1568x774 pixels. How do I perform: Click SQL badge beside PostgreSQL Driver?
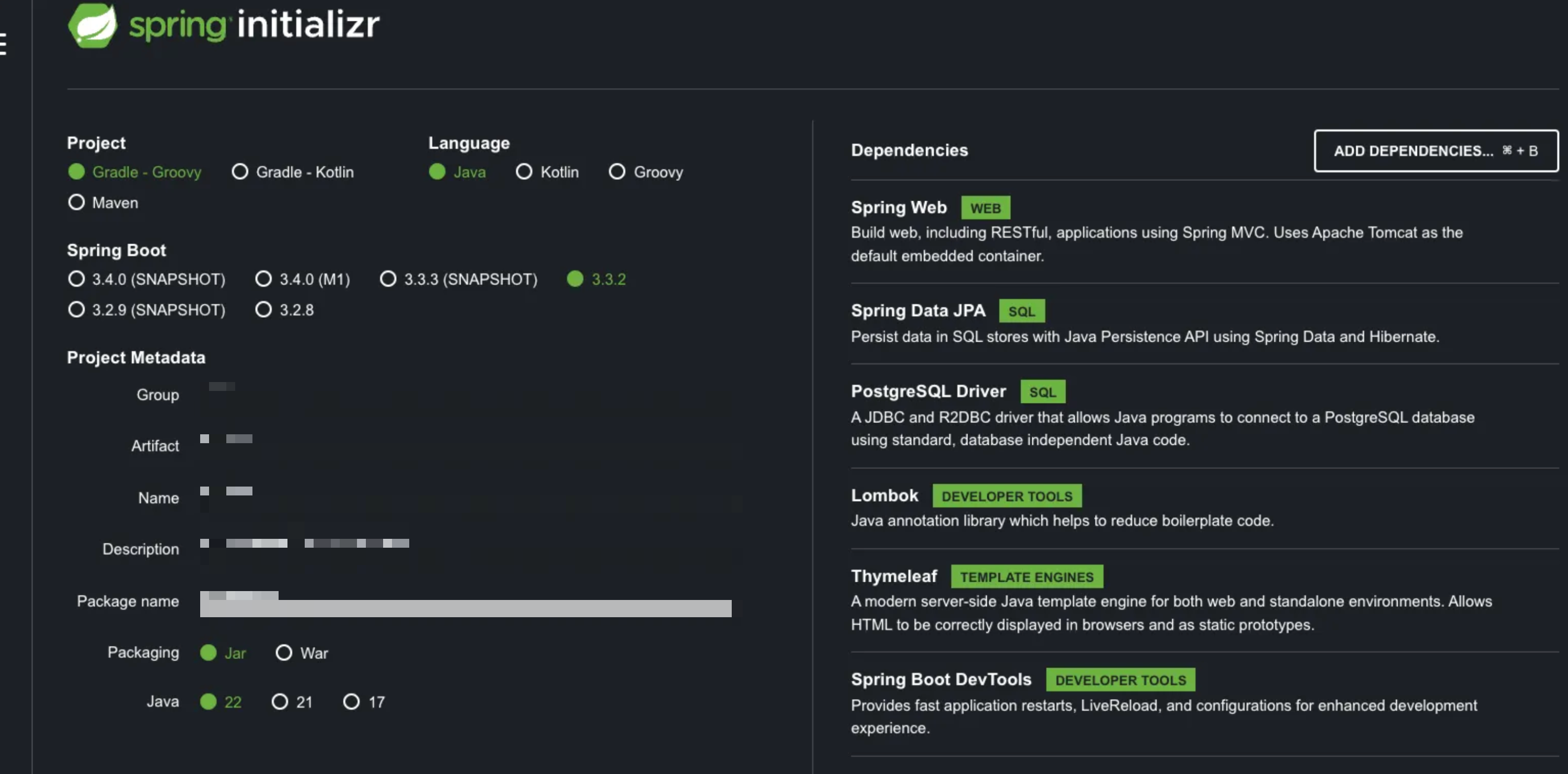click(x=1042, y=392)
